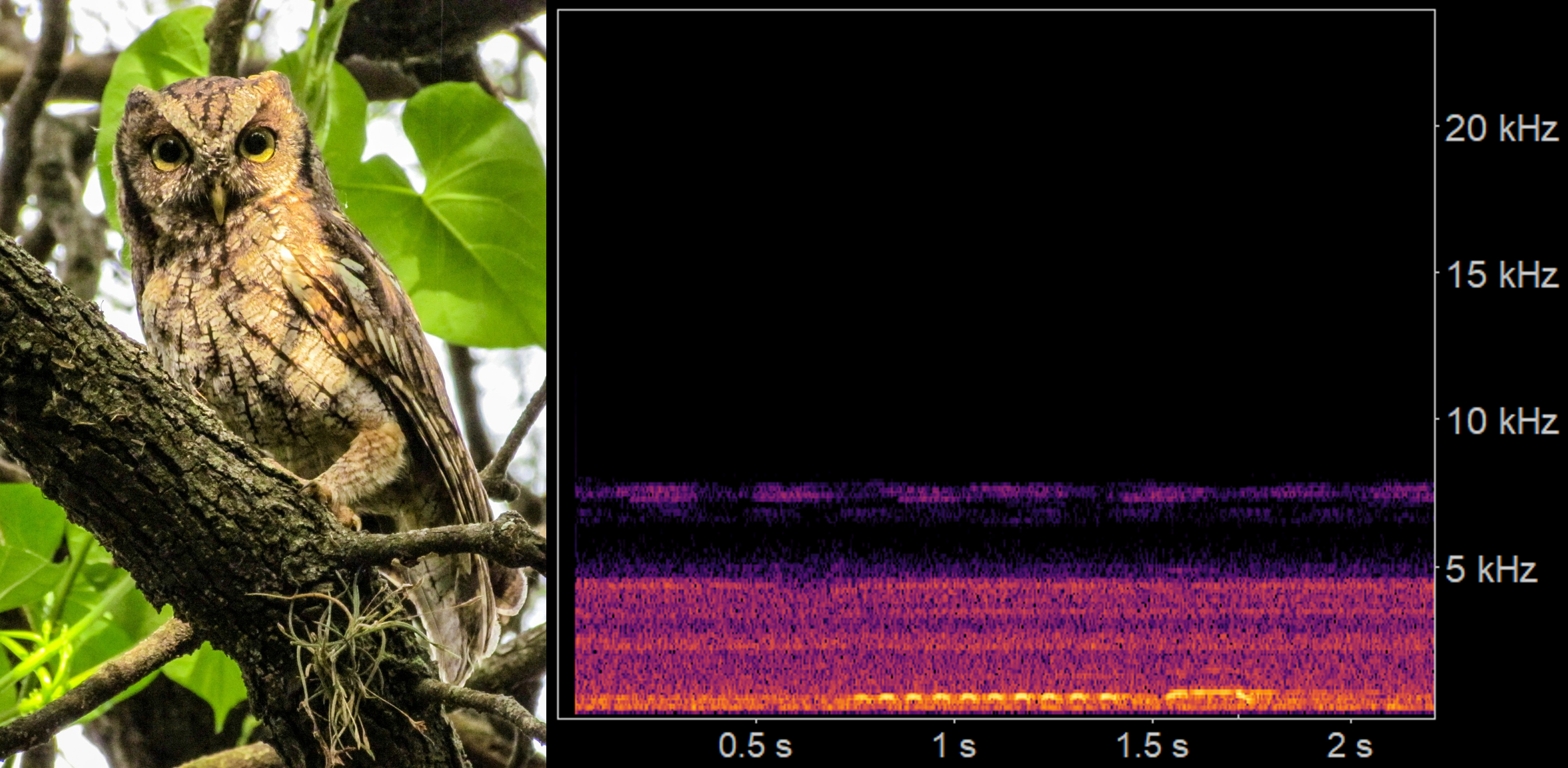Click the faint purple band near 7.5 kHz

[1005, 492]
